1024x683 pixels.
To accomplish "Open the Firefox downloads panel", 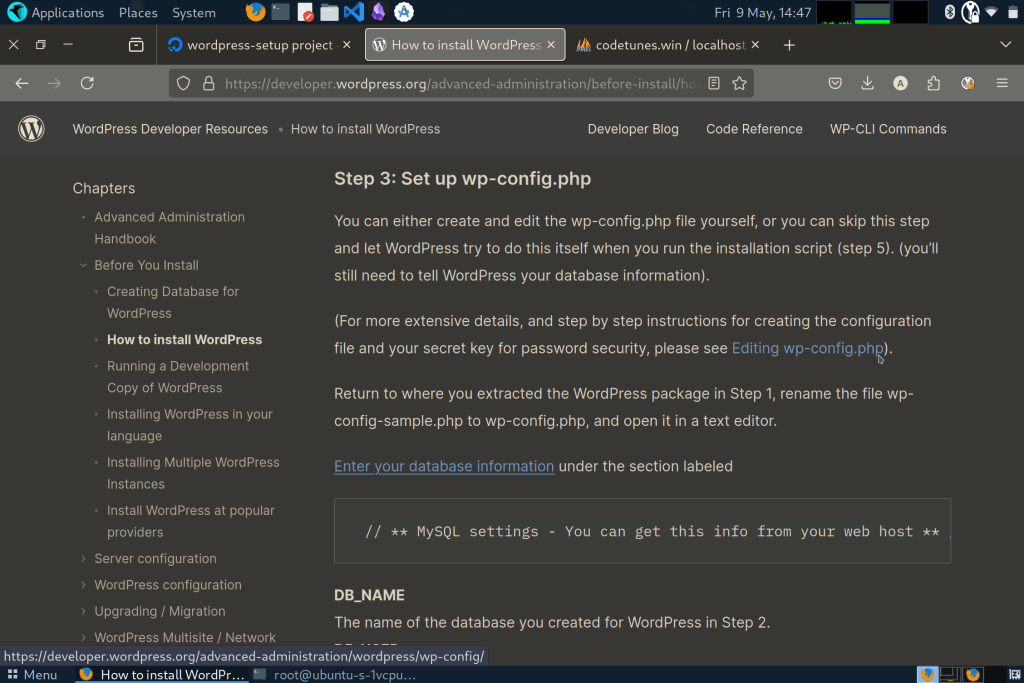I will (x=867, y=83).
